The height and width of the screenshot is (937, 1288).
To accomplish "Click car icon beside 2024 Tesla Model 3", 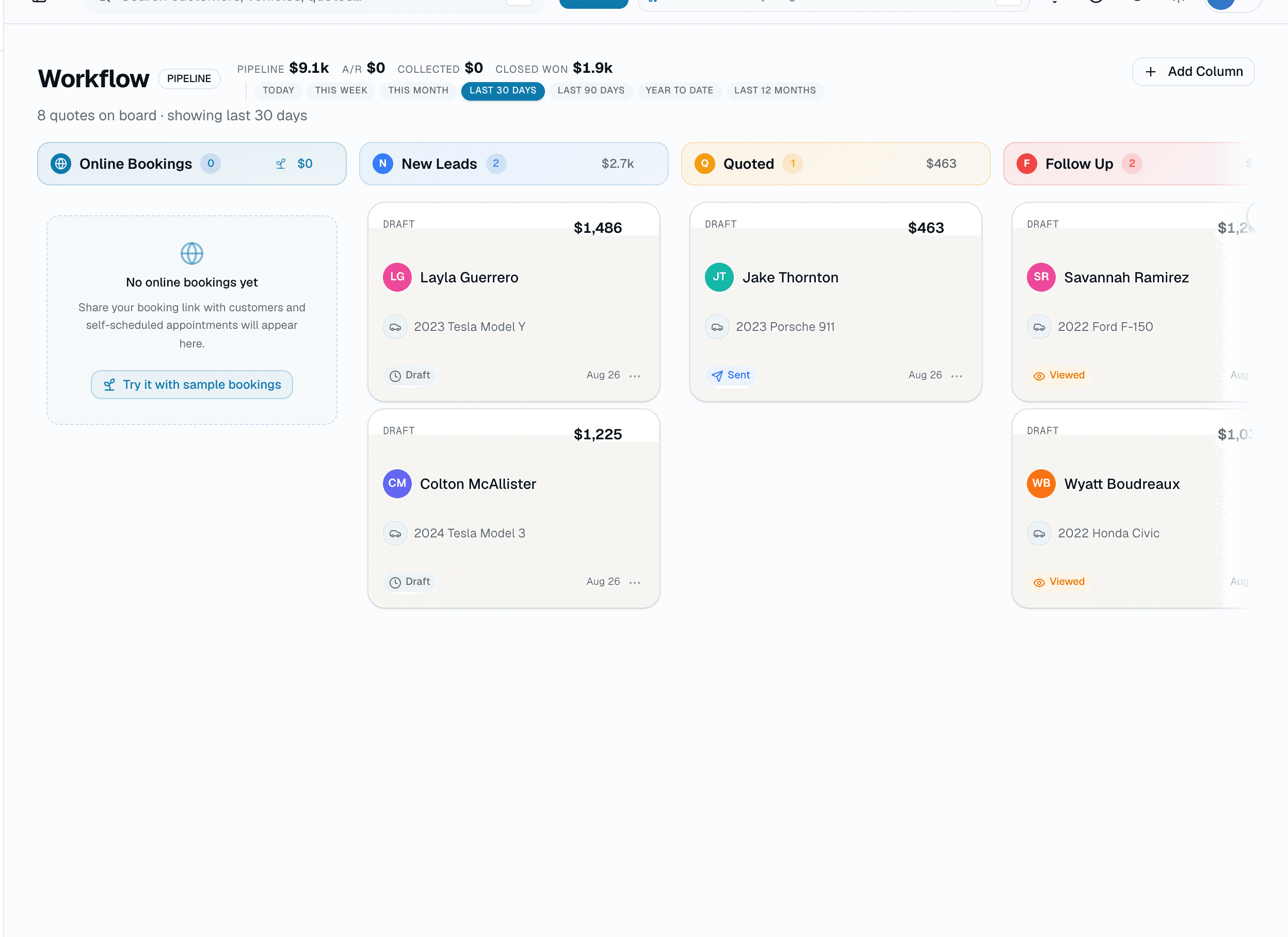I will 395,534.
